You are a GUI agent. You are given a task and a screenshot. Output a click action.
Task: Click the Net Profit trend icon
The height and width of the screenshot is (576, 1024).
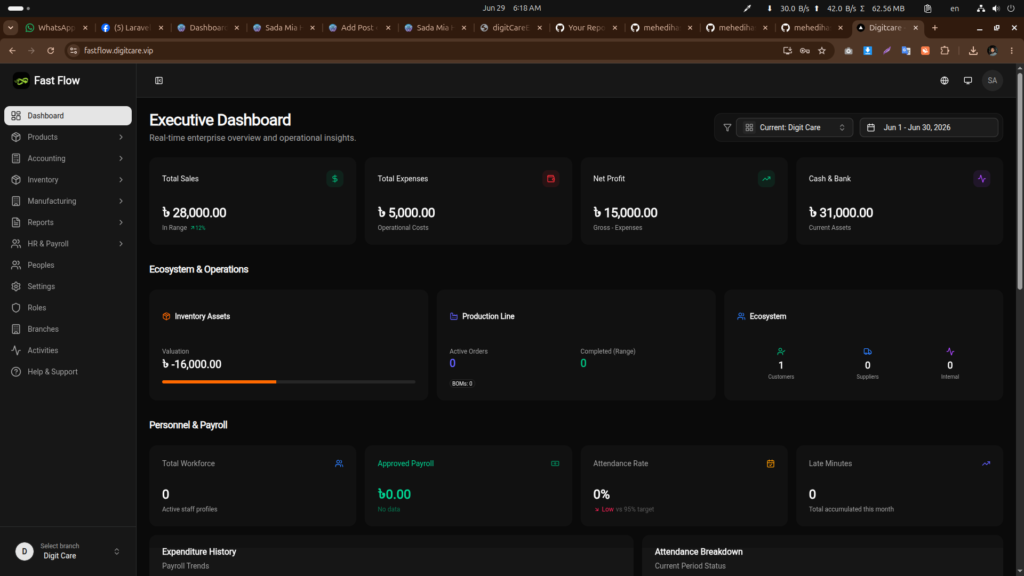[766, 178]
